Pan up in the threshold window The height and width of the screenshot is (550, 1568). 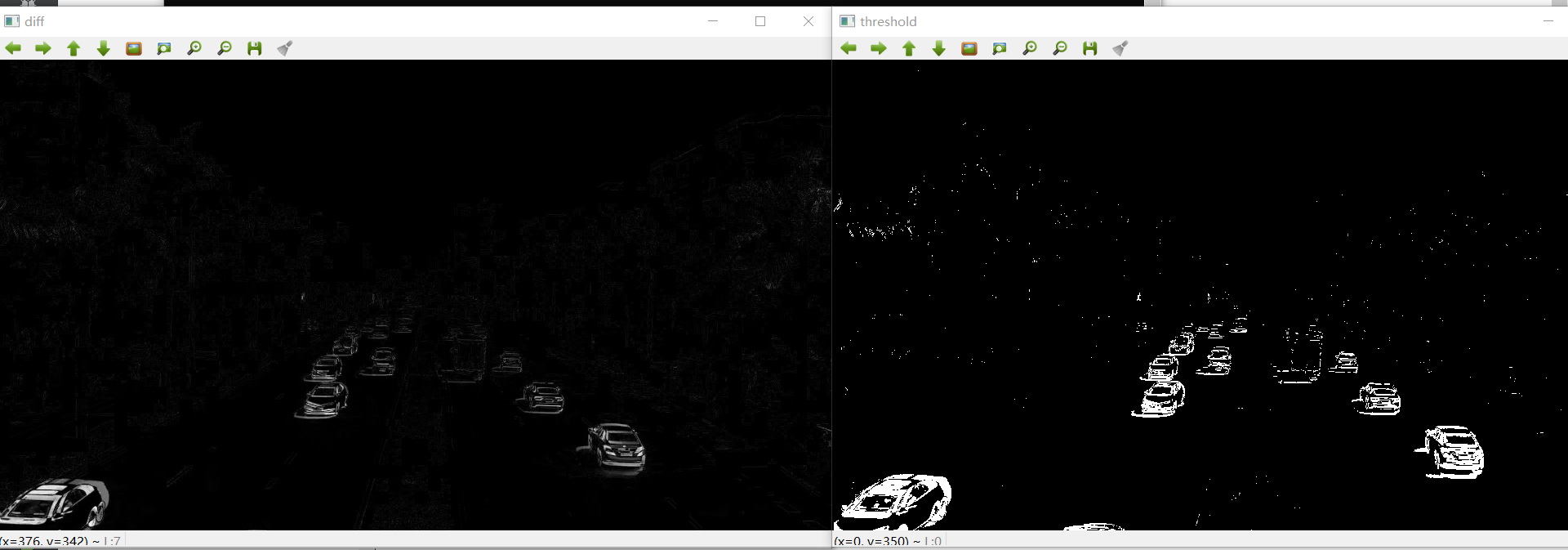pos(909,49)
